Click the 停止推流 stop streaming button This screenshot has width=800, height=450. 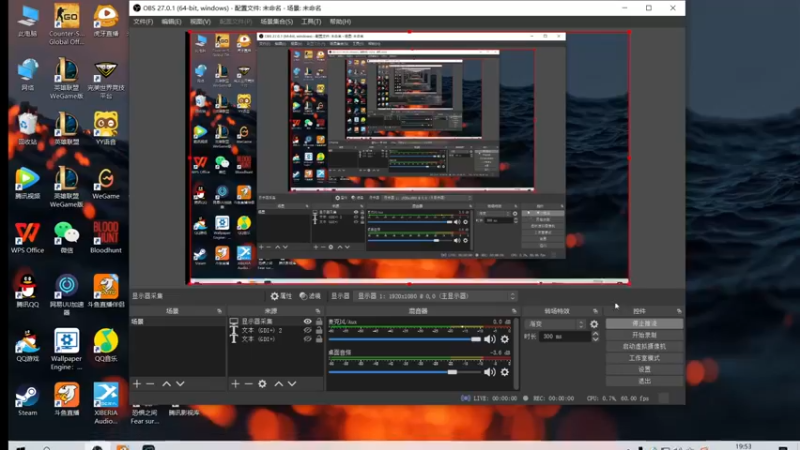(x=644, y=323)
